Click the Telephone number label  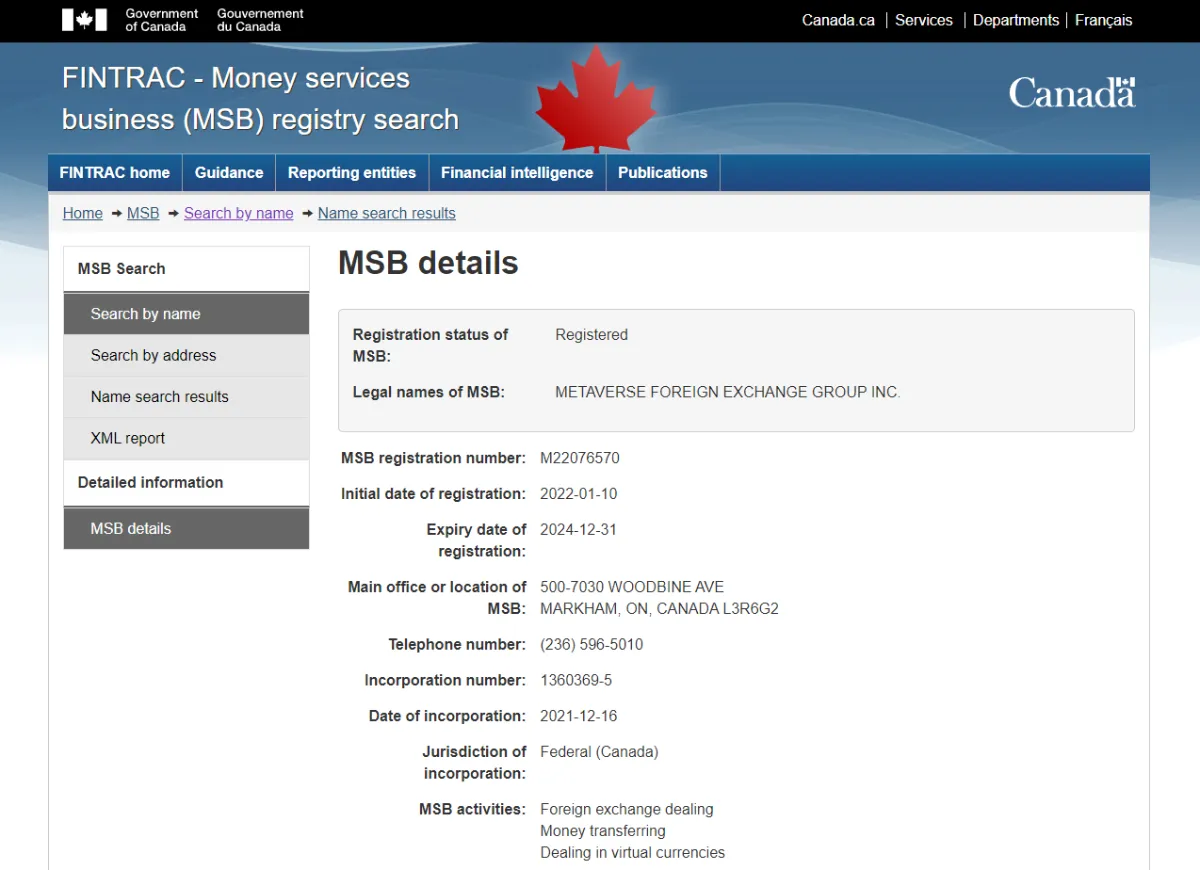(x=457, y=645)
